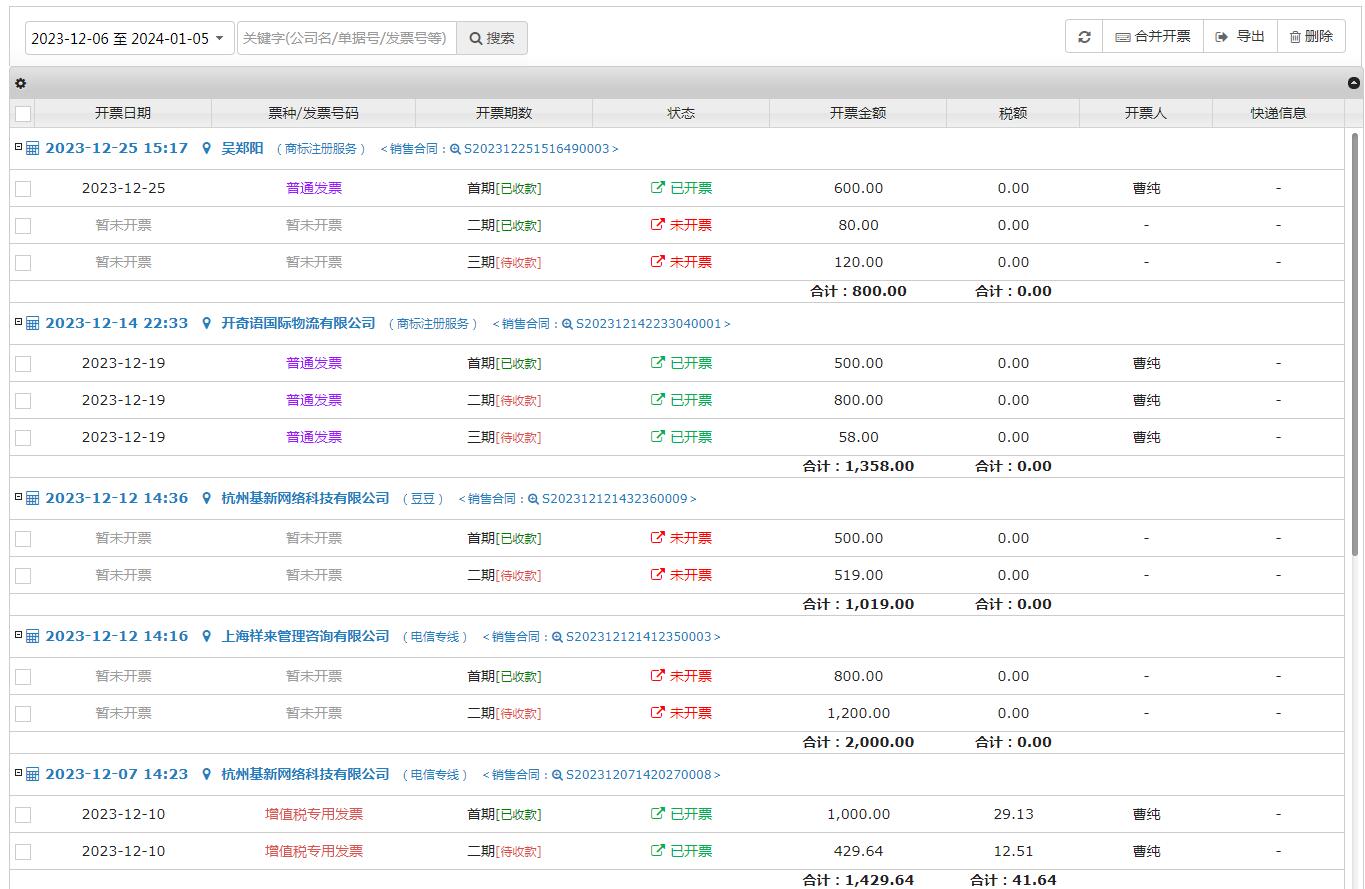This screenshot has width=1365, height=889.
Task: Click calculator icon for 2023-12-14 22:33 group
Action: 32,324
